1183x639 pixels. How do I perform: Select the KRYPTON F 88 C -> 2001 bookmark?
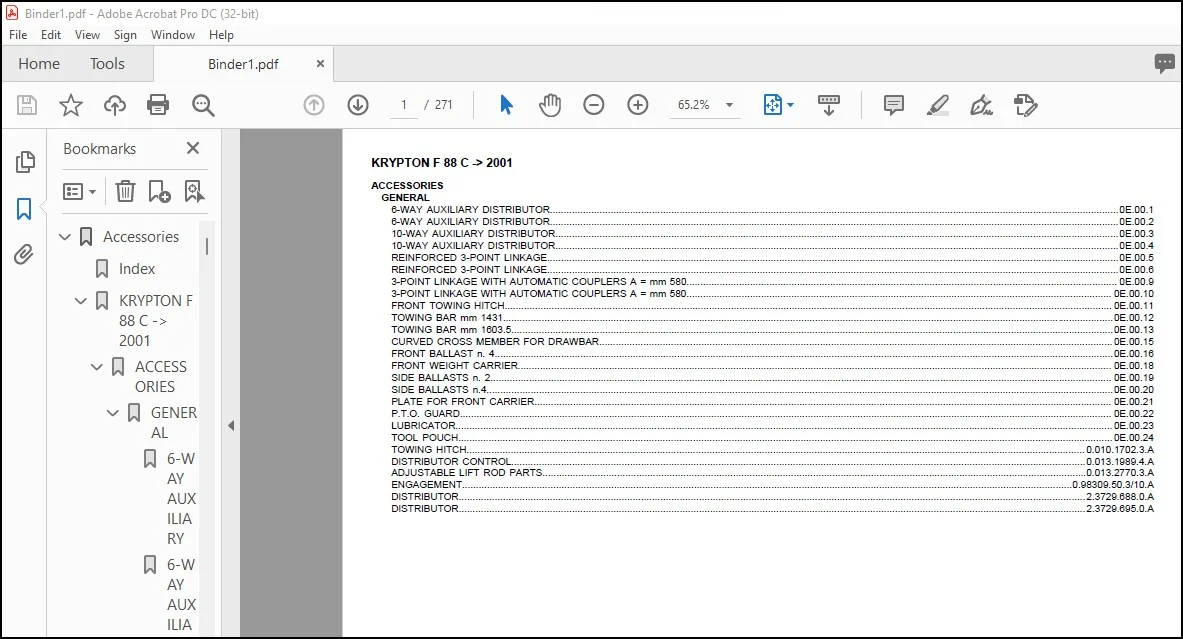[x=155, y=321]
